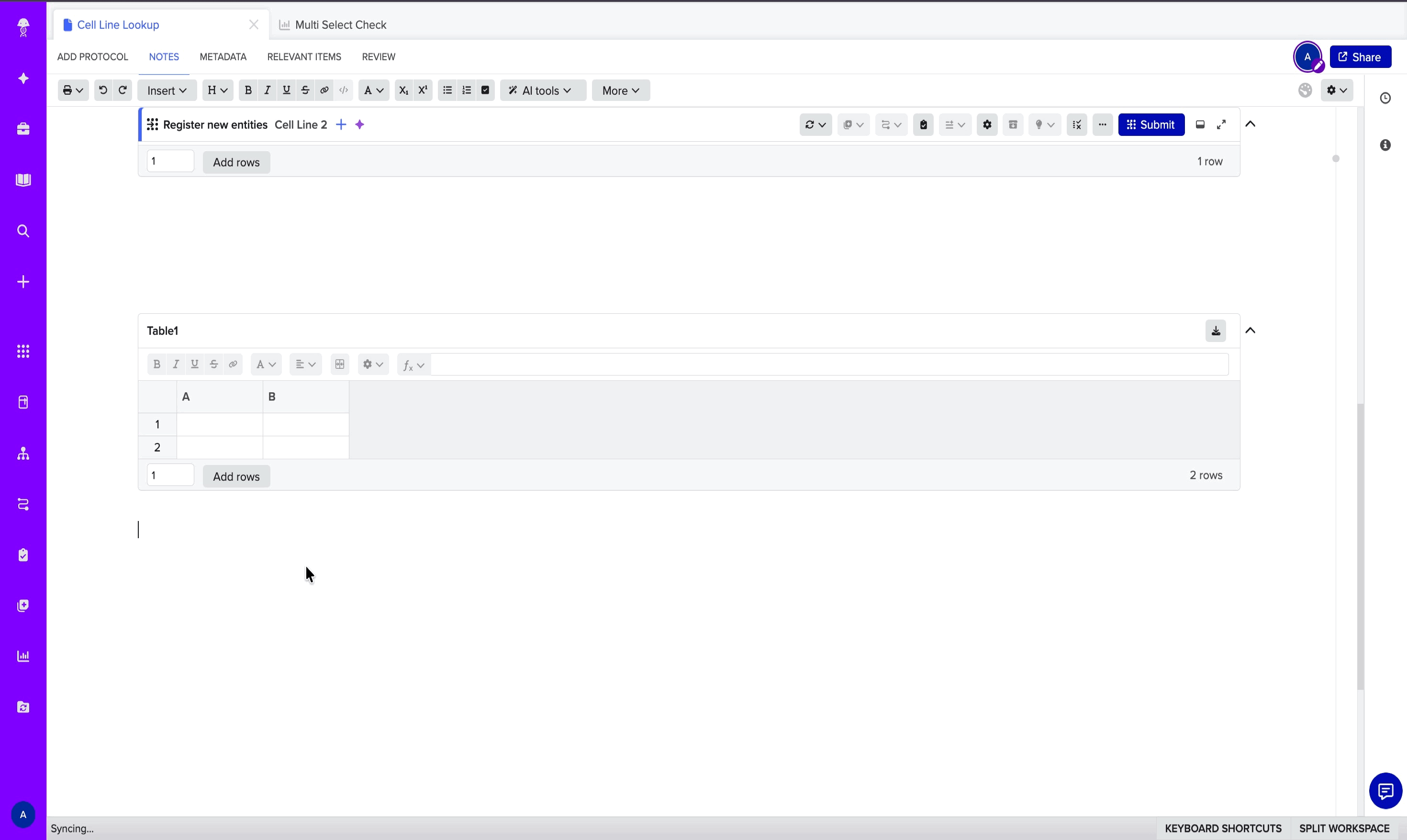Open the Insert dropdown
The image size is (1407, 840).
(166, 90)
